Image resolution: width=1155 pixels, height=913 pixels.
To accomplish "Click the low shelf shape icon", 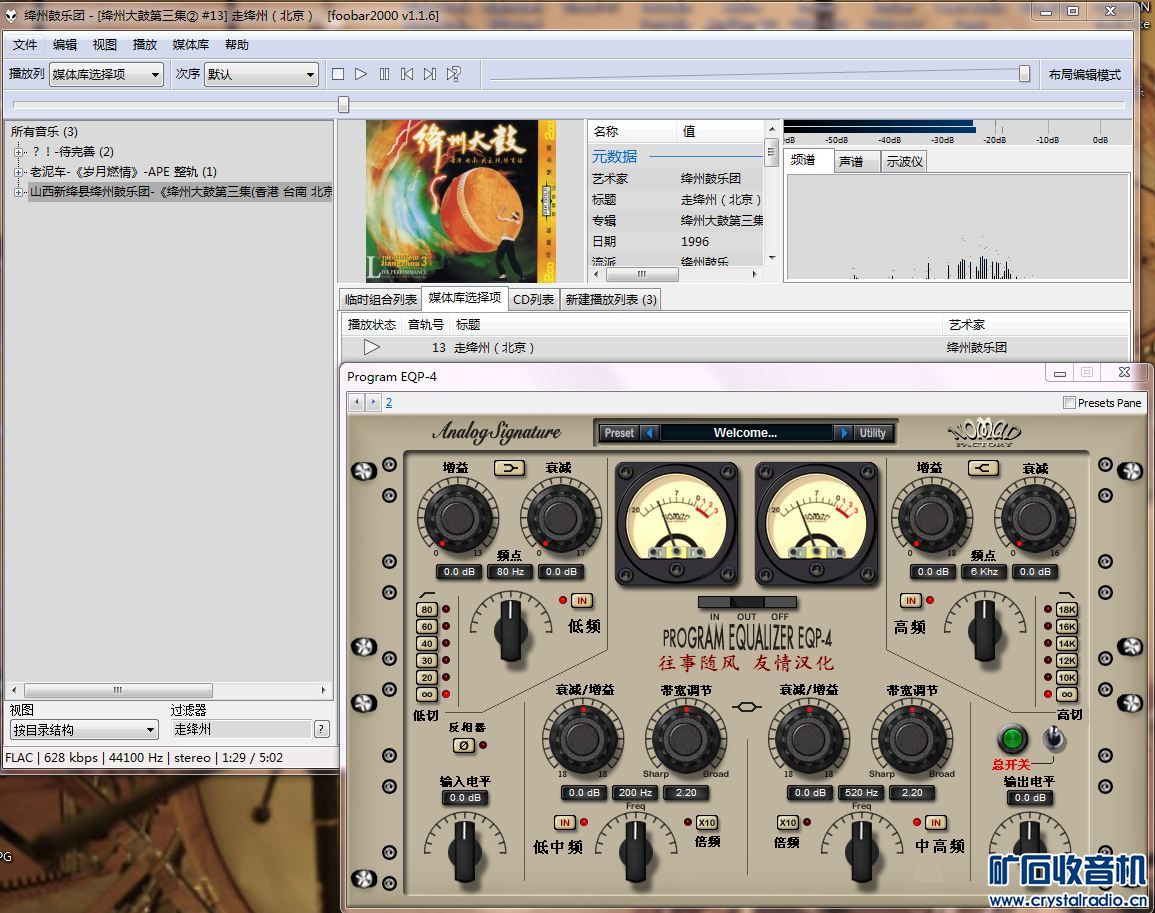I will 509,468.
